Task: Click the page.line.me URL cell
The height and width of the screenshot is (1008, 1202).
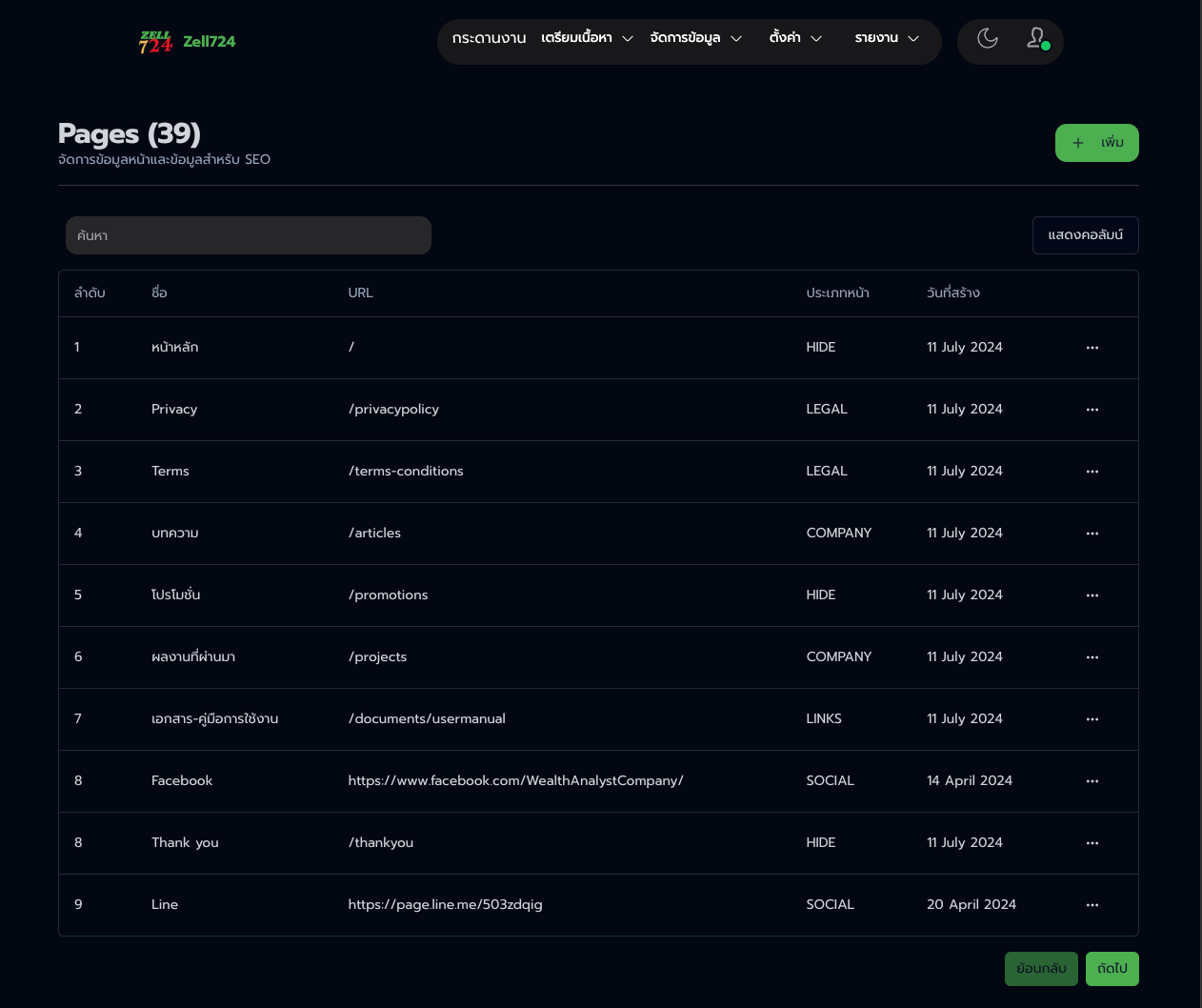Action: (445, 905)
